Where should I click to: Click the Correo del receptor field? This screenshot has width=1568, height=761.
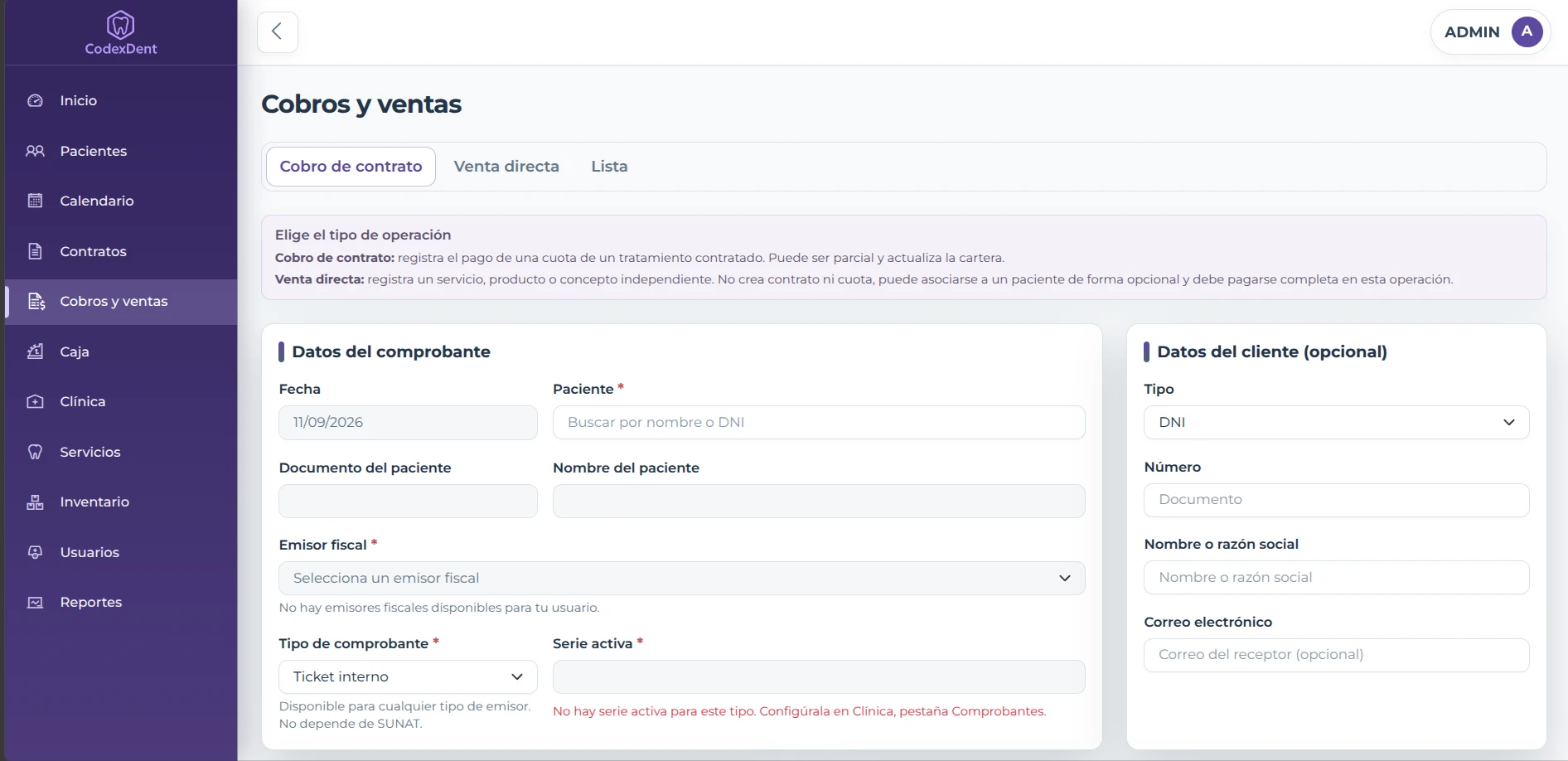point(1336,655)
